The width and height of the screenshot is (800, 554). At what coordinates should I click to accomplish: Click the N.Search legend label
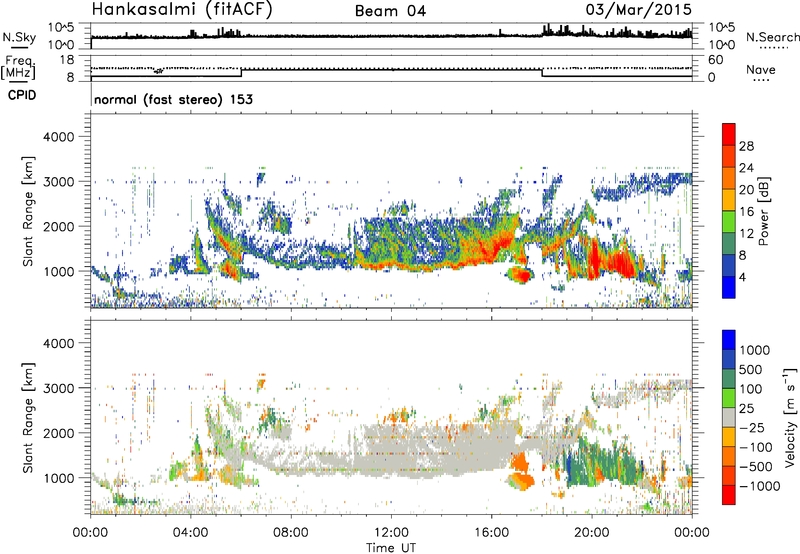pyautogui.click(x=772, y=37)
